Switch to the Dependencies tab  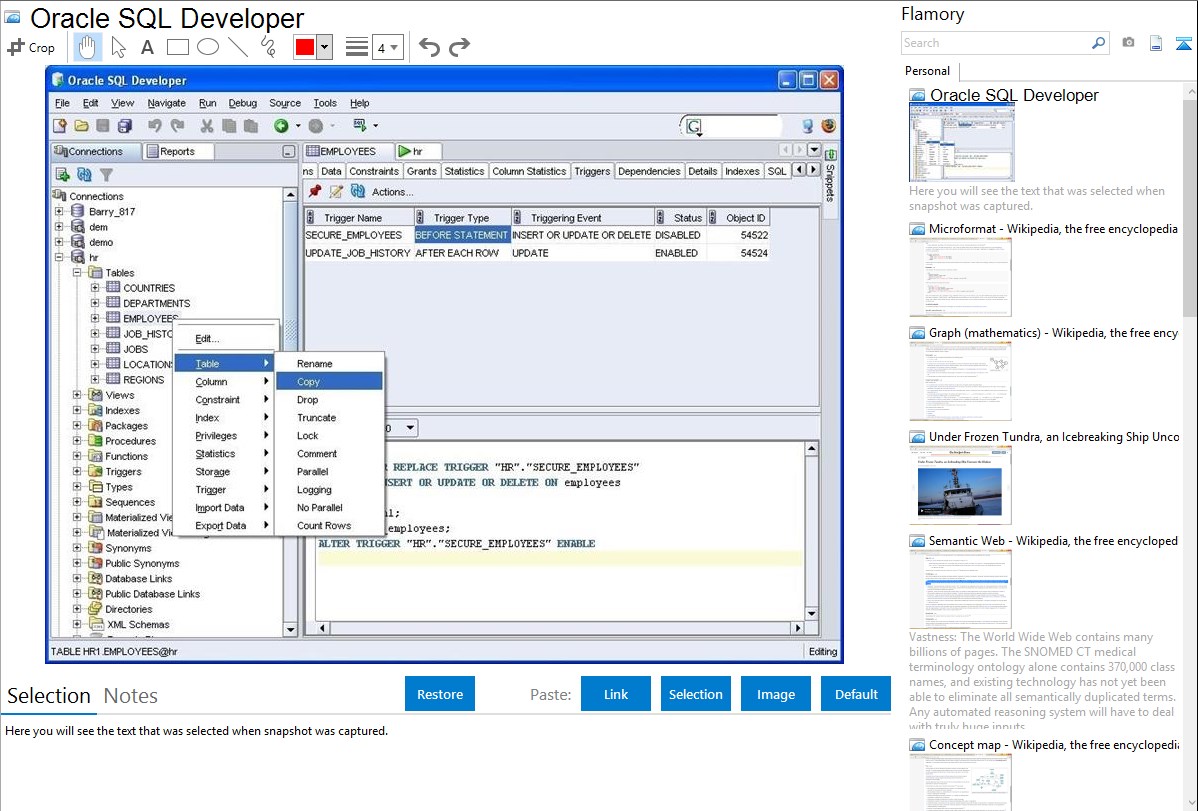coord(649,171)
